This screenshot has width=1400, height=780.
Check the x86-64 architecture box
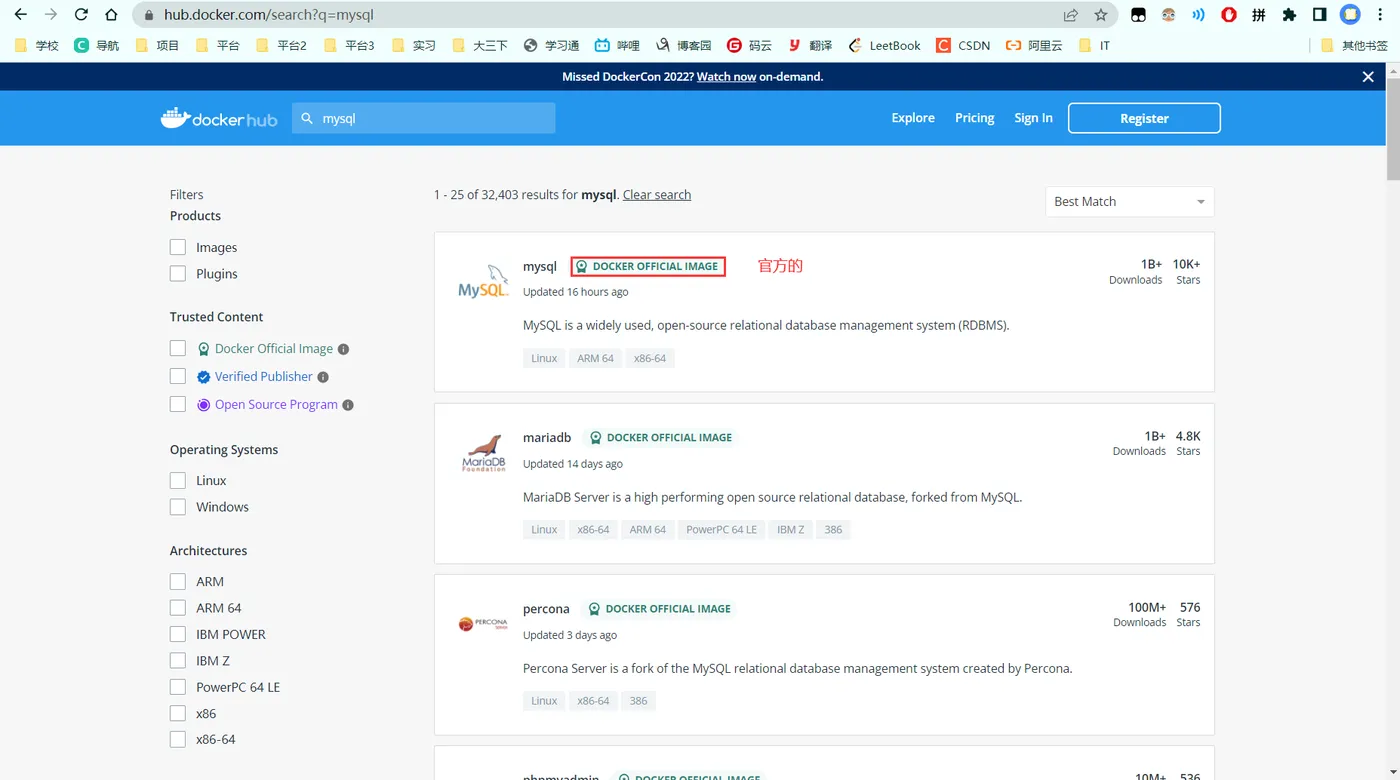(178, 739)
